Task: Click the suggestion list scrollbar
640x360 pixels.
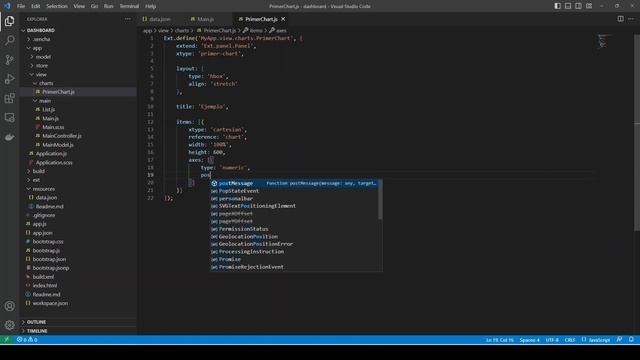Action: [x=380, y=199]
